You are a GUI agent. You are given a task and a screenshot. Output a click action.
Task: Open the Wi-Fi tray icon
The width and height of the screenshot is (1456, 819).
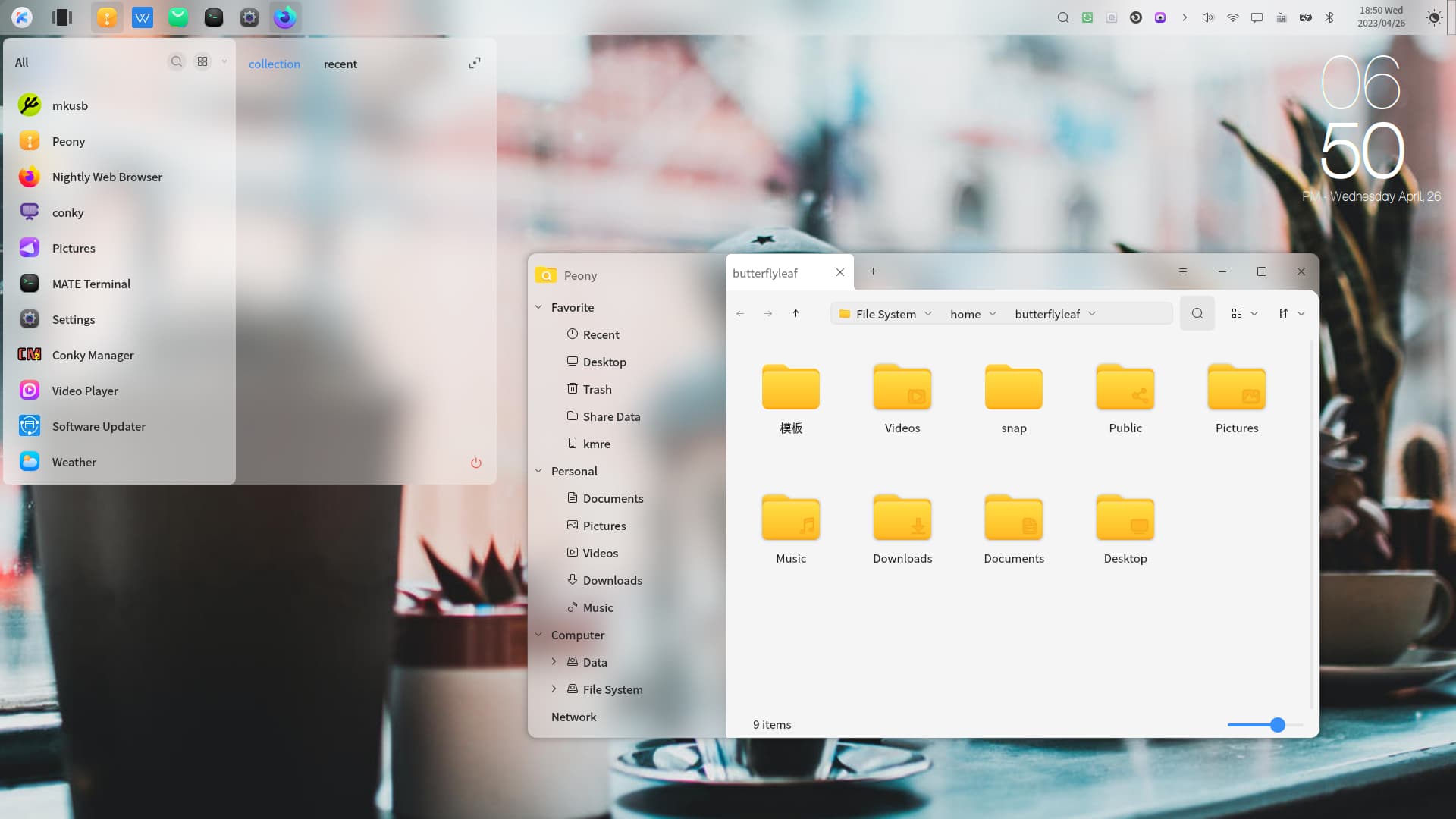[x=1232, y=17]
